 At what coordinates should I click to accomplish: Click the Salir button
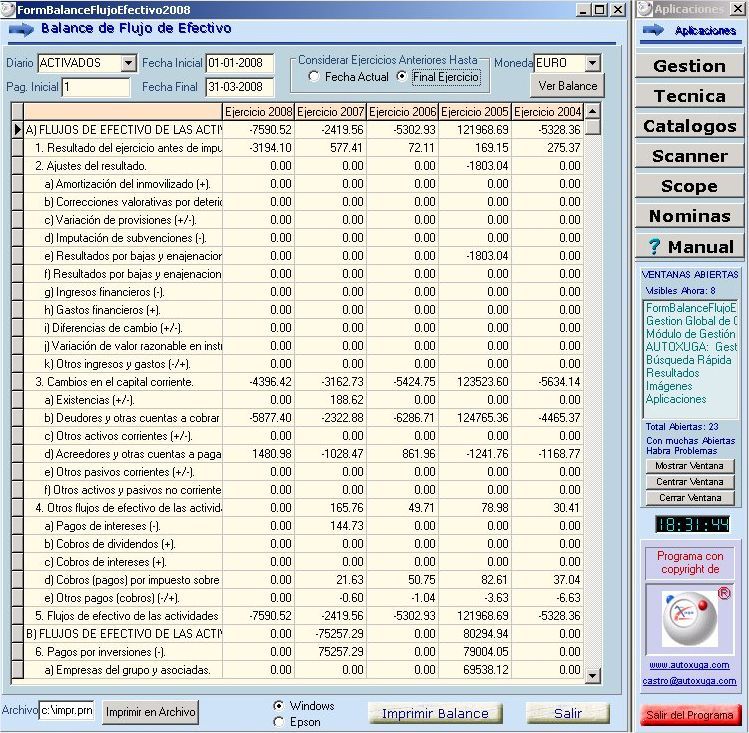pos(567,713)
